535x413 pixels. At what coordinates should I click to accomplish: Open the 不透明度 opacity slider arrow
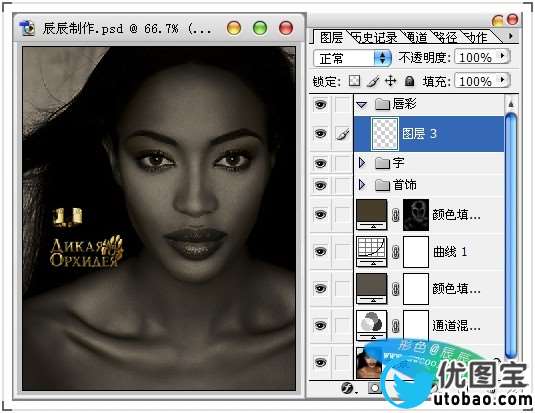(x=502, y=56)
